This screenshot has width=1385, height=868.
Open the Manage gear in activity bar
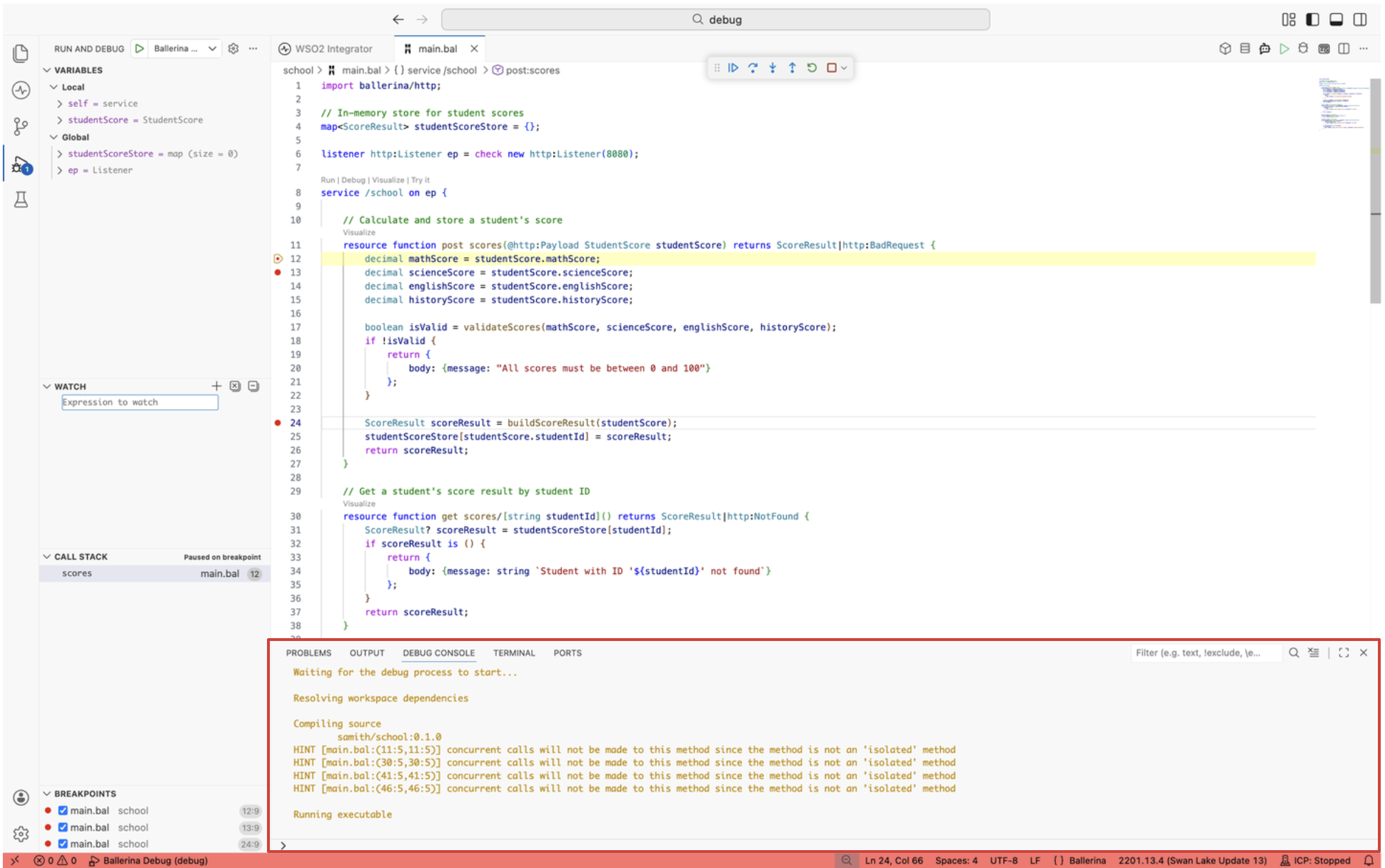point(21,834)
